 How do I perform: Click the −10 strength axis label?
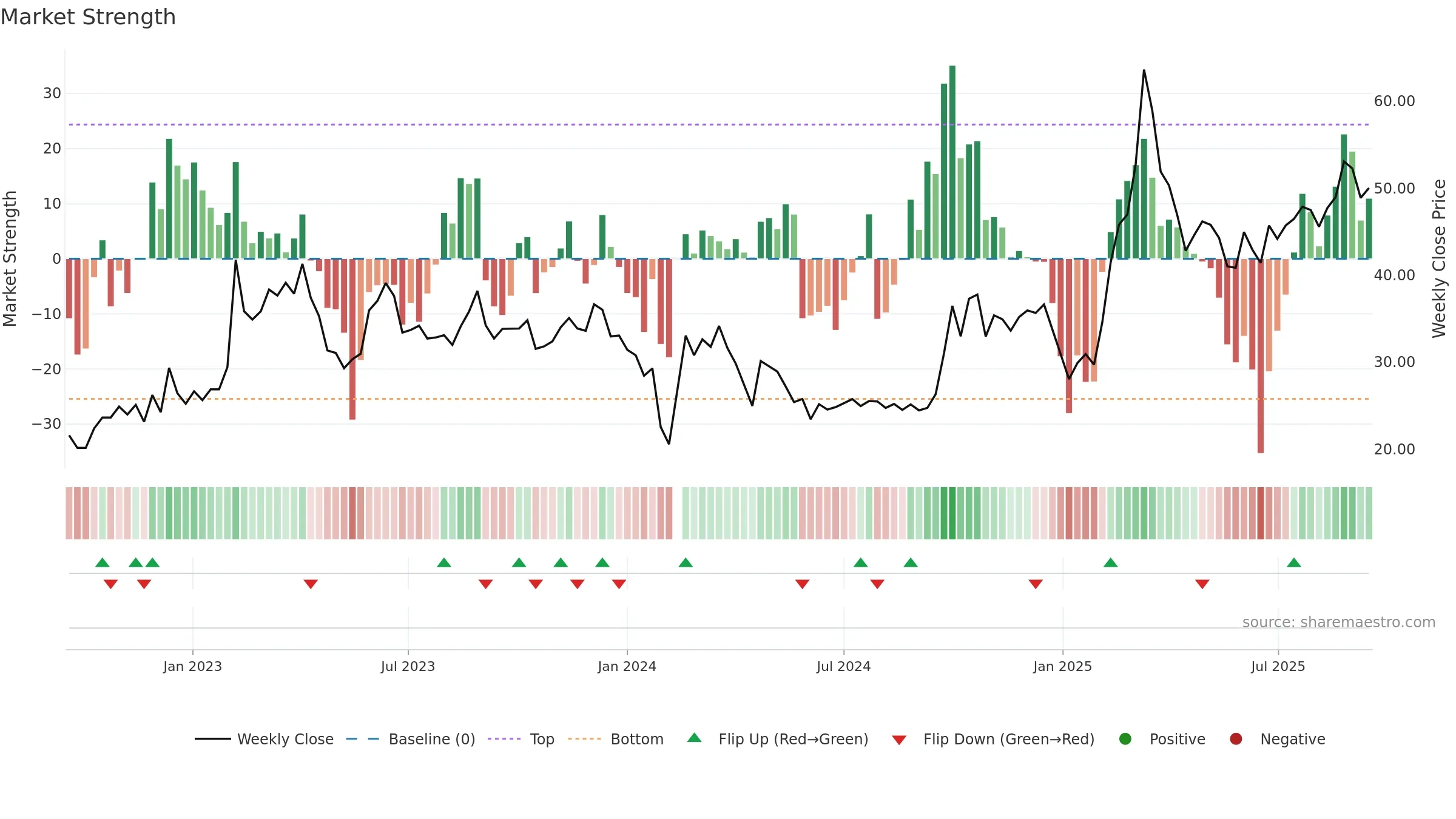(47, 314)
